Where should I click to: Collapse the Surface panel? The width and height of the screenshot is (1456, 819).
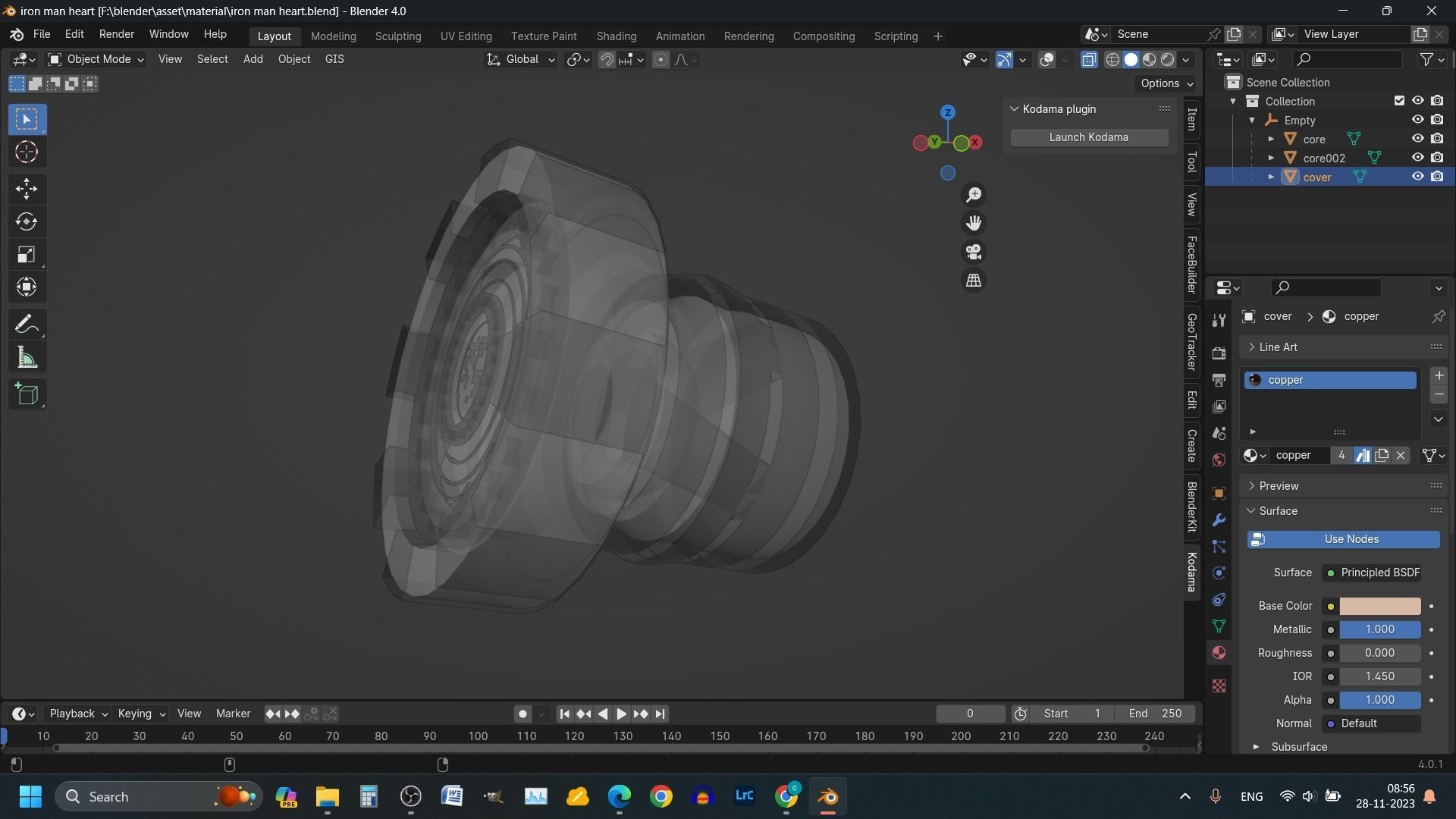click(1251, 511)
